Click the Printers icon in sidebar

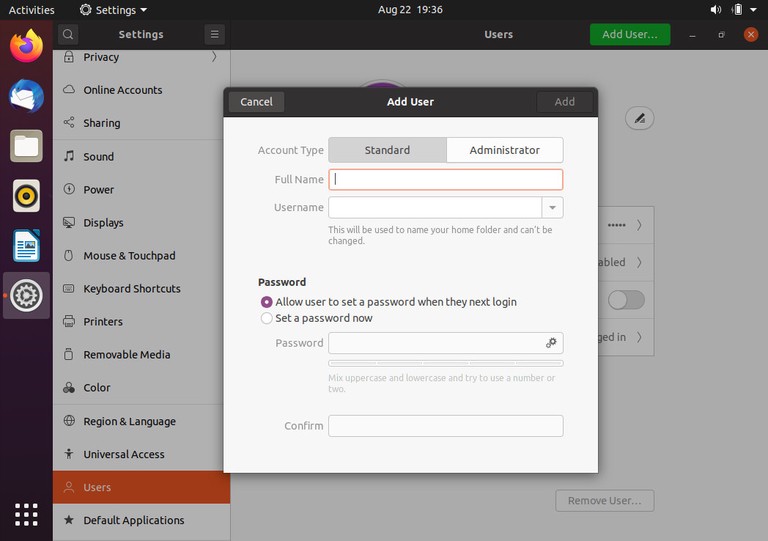[x=69, y=321]
